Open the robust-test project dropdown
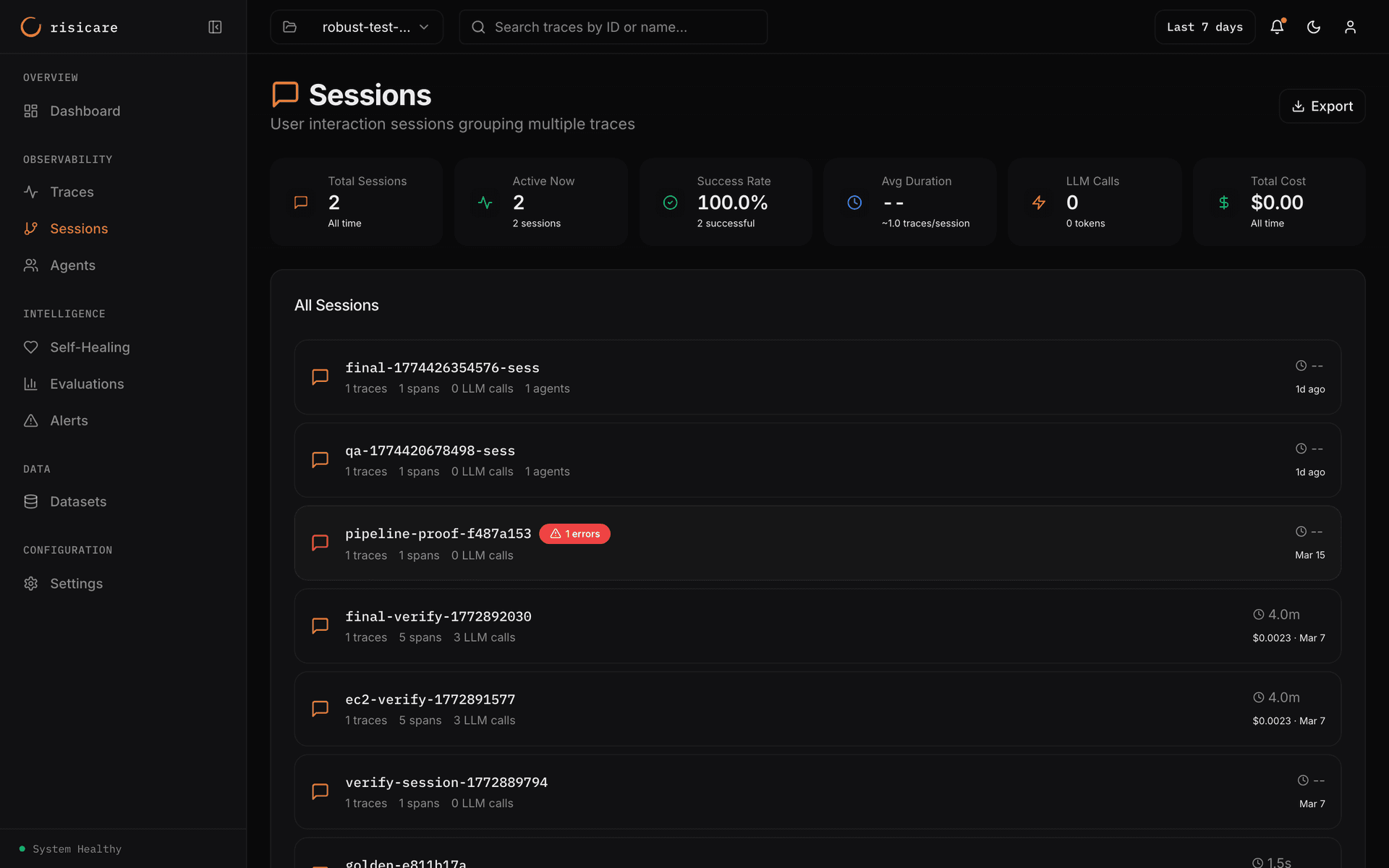1389x868 pixels. tap(356, 27)
